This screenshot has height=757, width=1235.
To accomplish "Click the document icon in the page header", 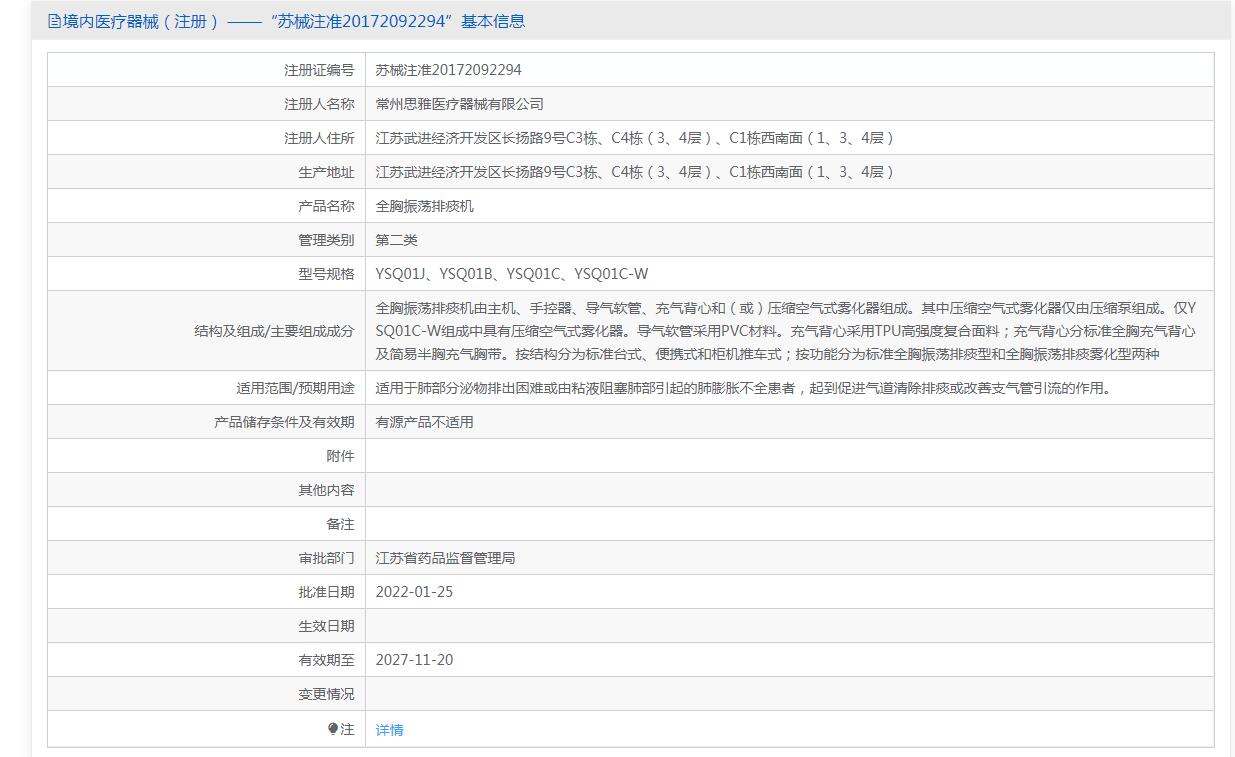I will tap(54, 21).
